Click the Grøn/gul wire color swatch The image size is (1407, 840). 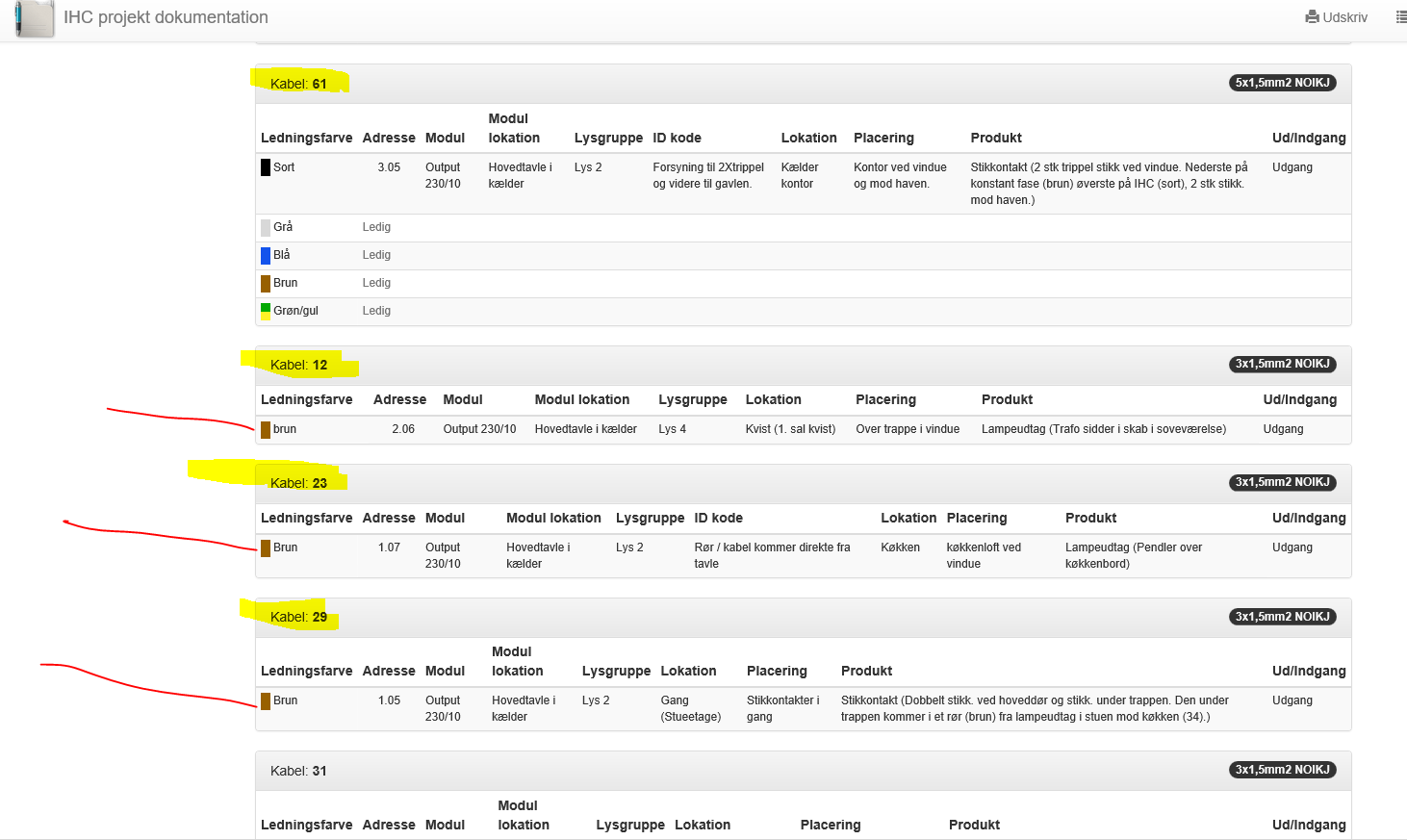tap(266, 312)
